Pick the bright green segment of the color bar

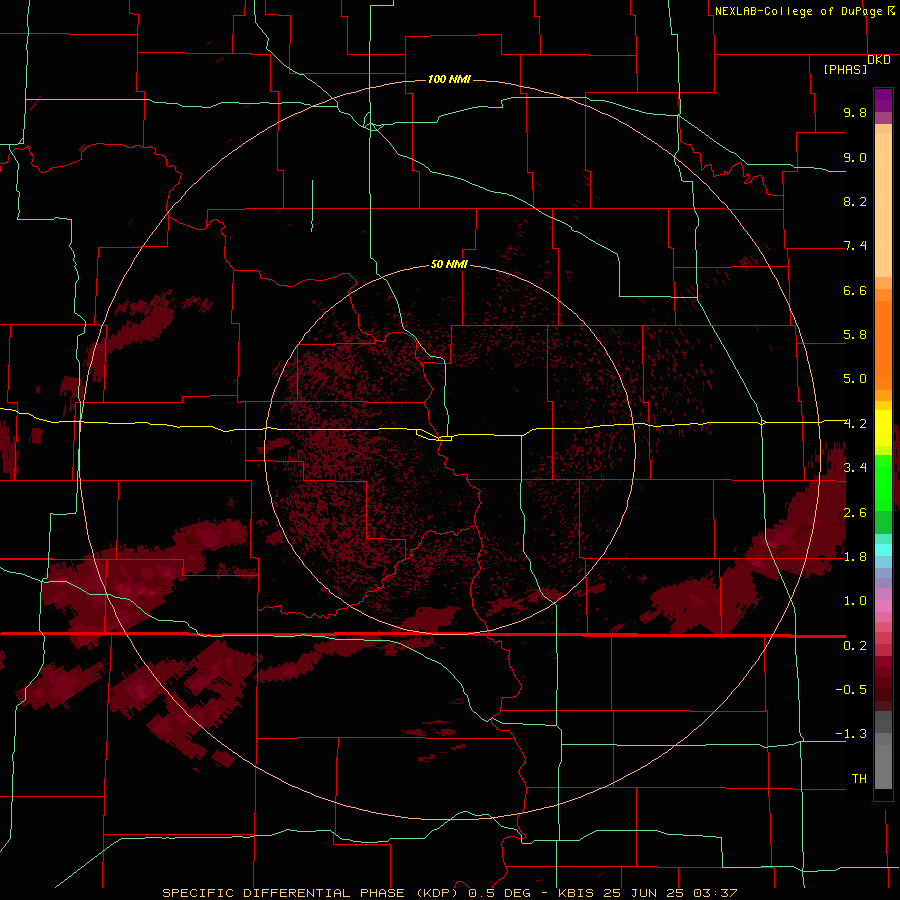[883, 482]
